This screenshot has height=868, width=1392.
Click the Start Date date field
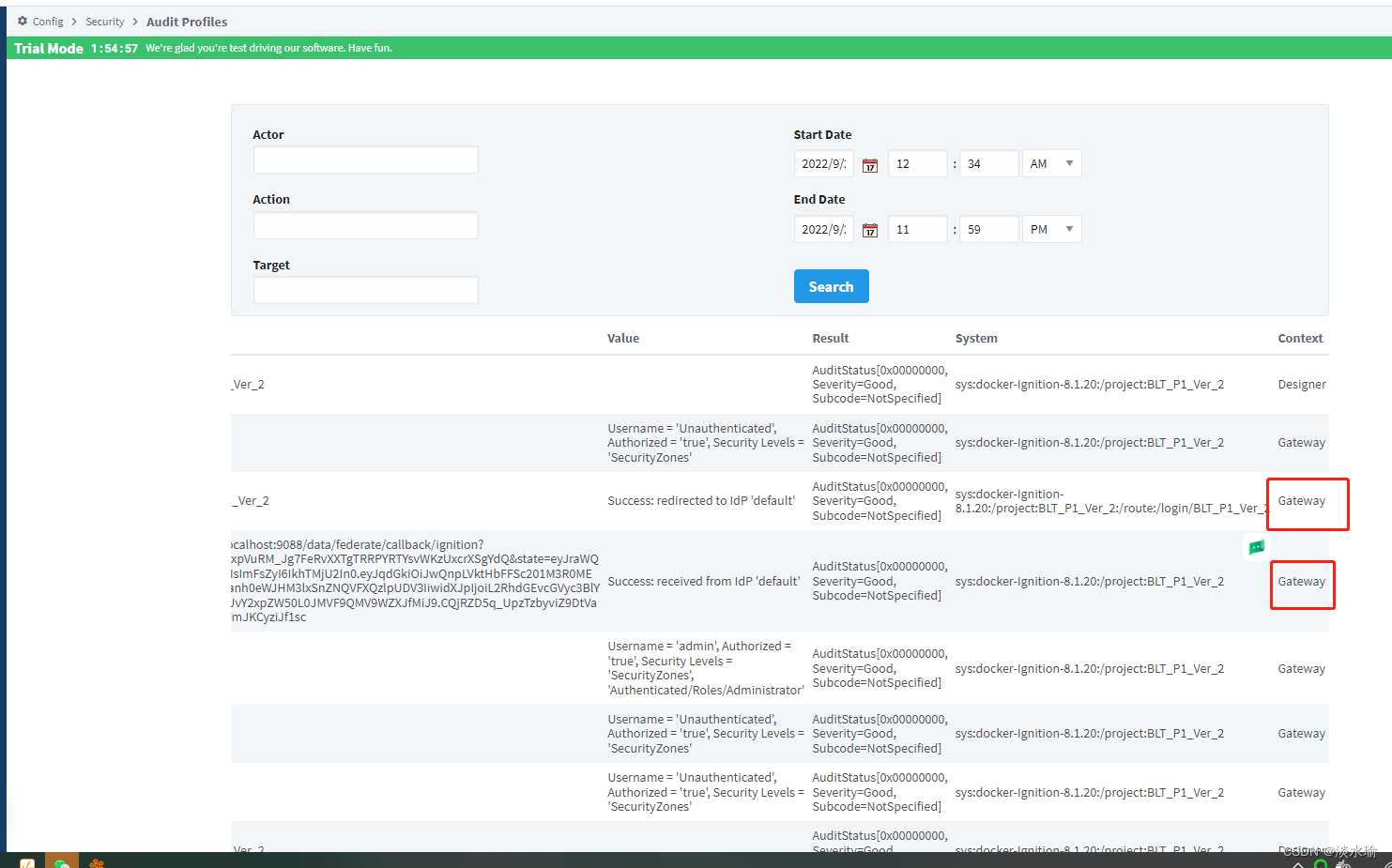[823, 163]
